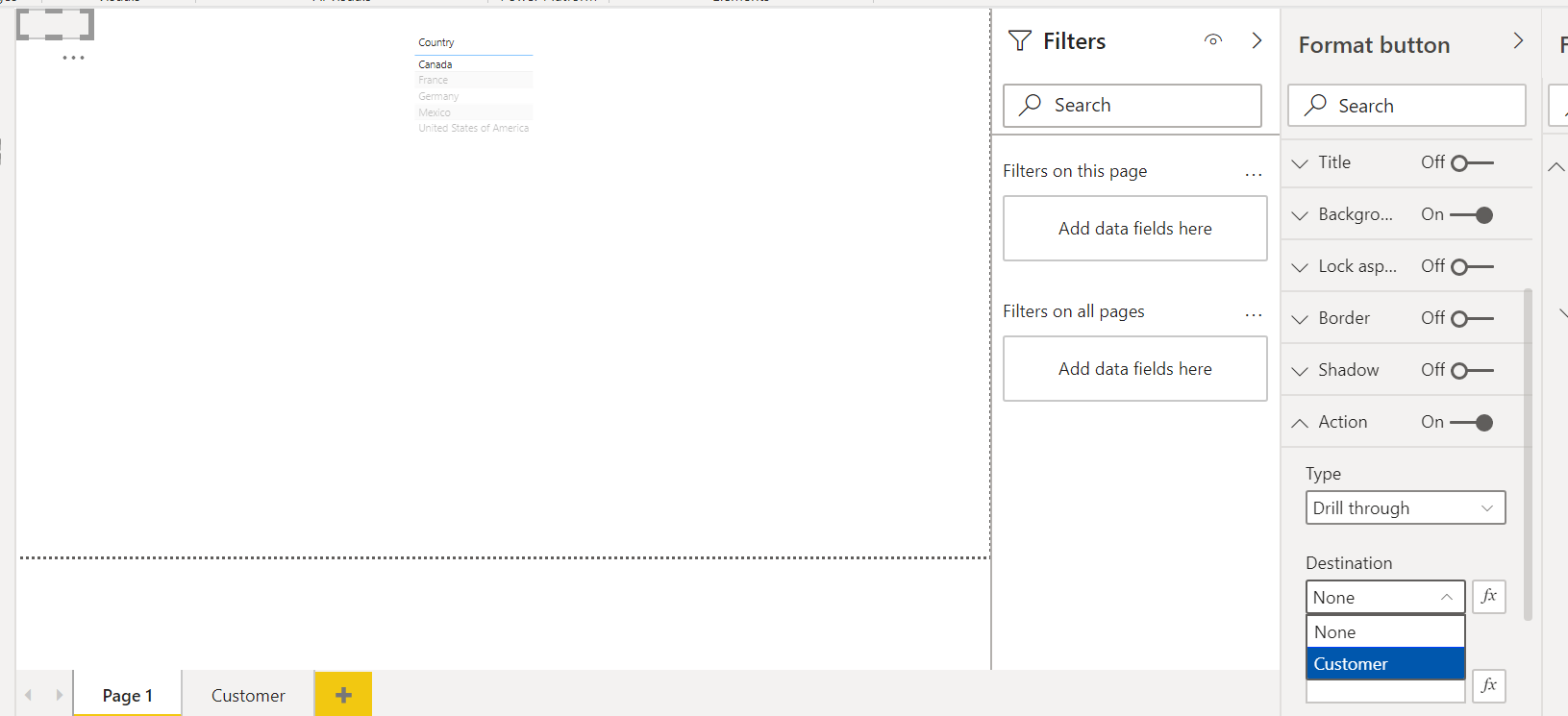Screen dimensions: 1568x716
Task: Expand the Title section
Action: 1300,163
